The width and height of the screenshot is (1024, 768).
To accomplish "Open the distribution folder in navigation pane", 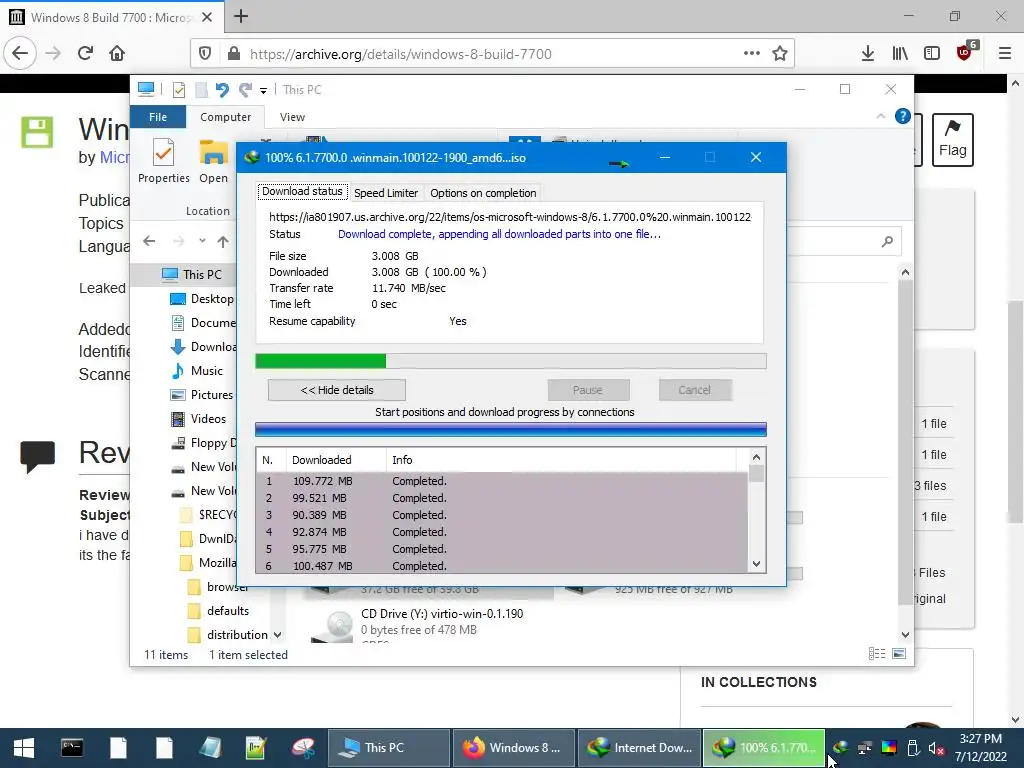I will pos(229,635).
